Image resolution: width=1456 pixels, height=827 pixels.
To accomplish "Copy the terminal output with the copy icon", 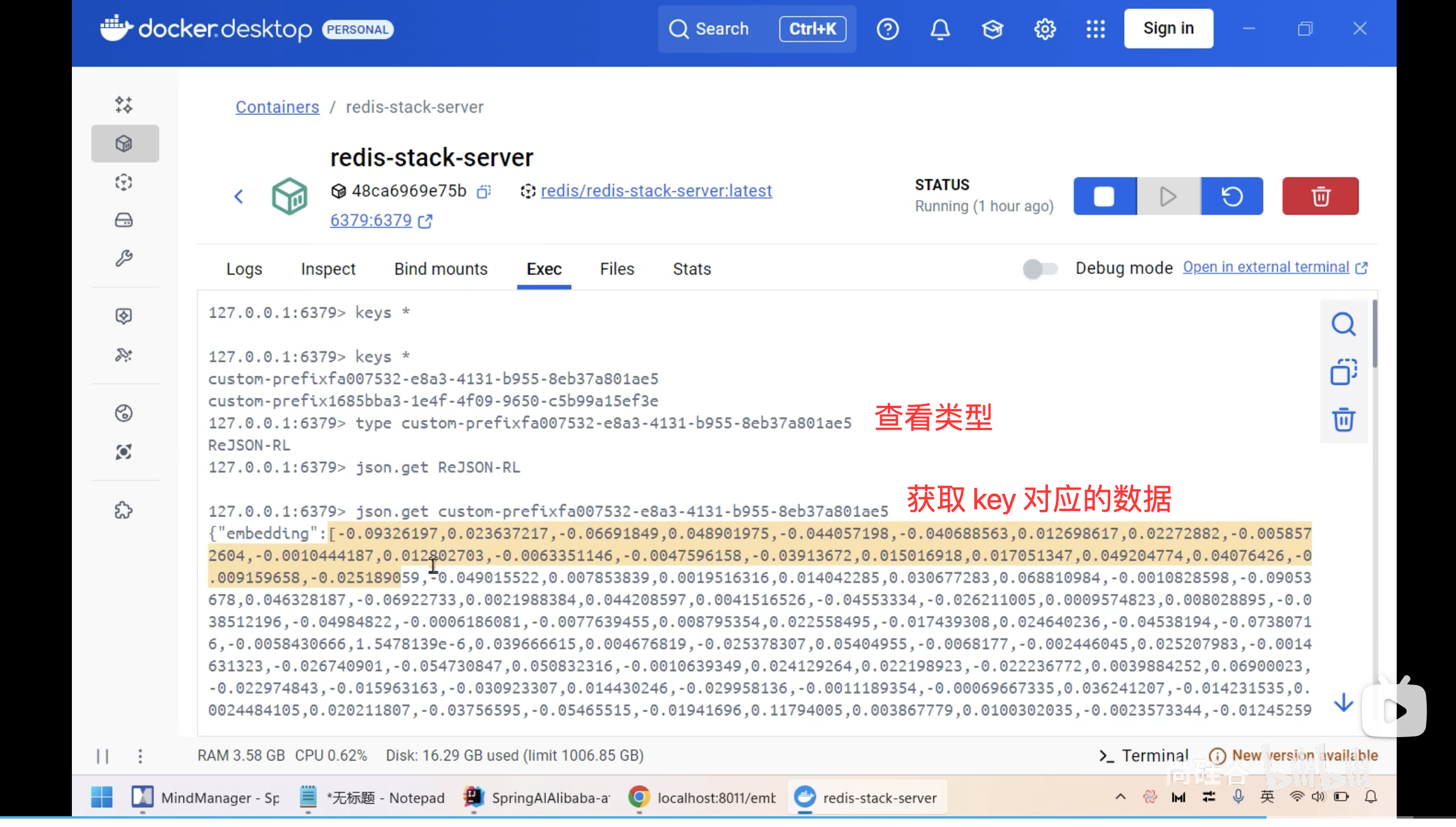I will point(1343,372).
